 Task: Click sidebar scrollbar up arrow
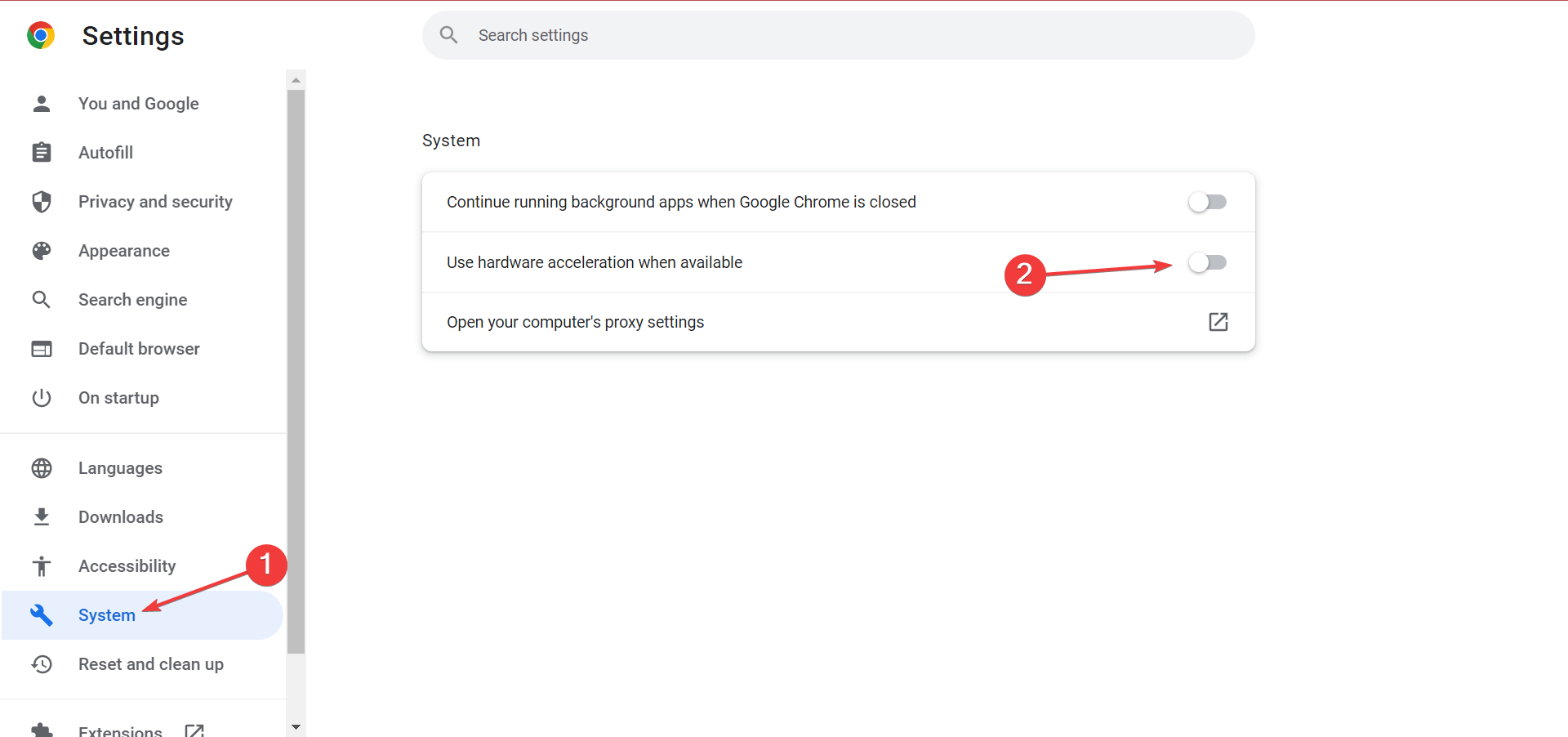pyautogui.click(x=296, y=80)
